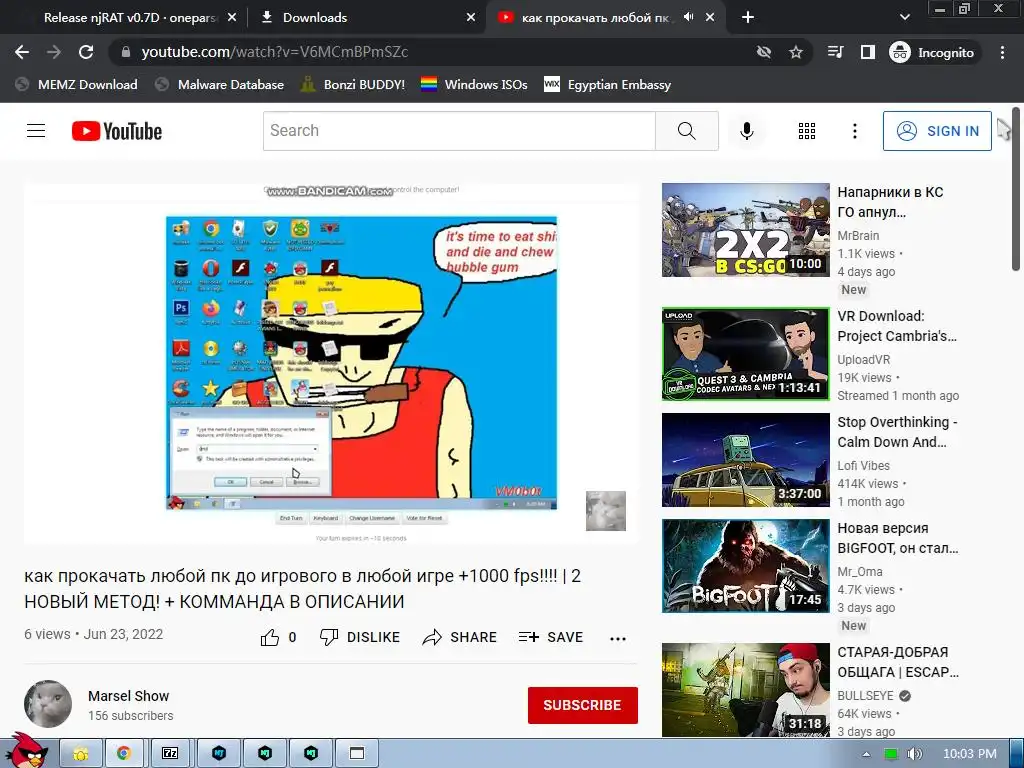Open the MEMZ Download bookmark
This screenshot has width=1024, height=768.
76,84
